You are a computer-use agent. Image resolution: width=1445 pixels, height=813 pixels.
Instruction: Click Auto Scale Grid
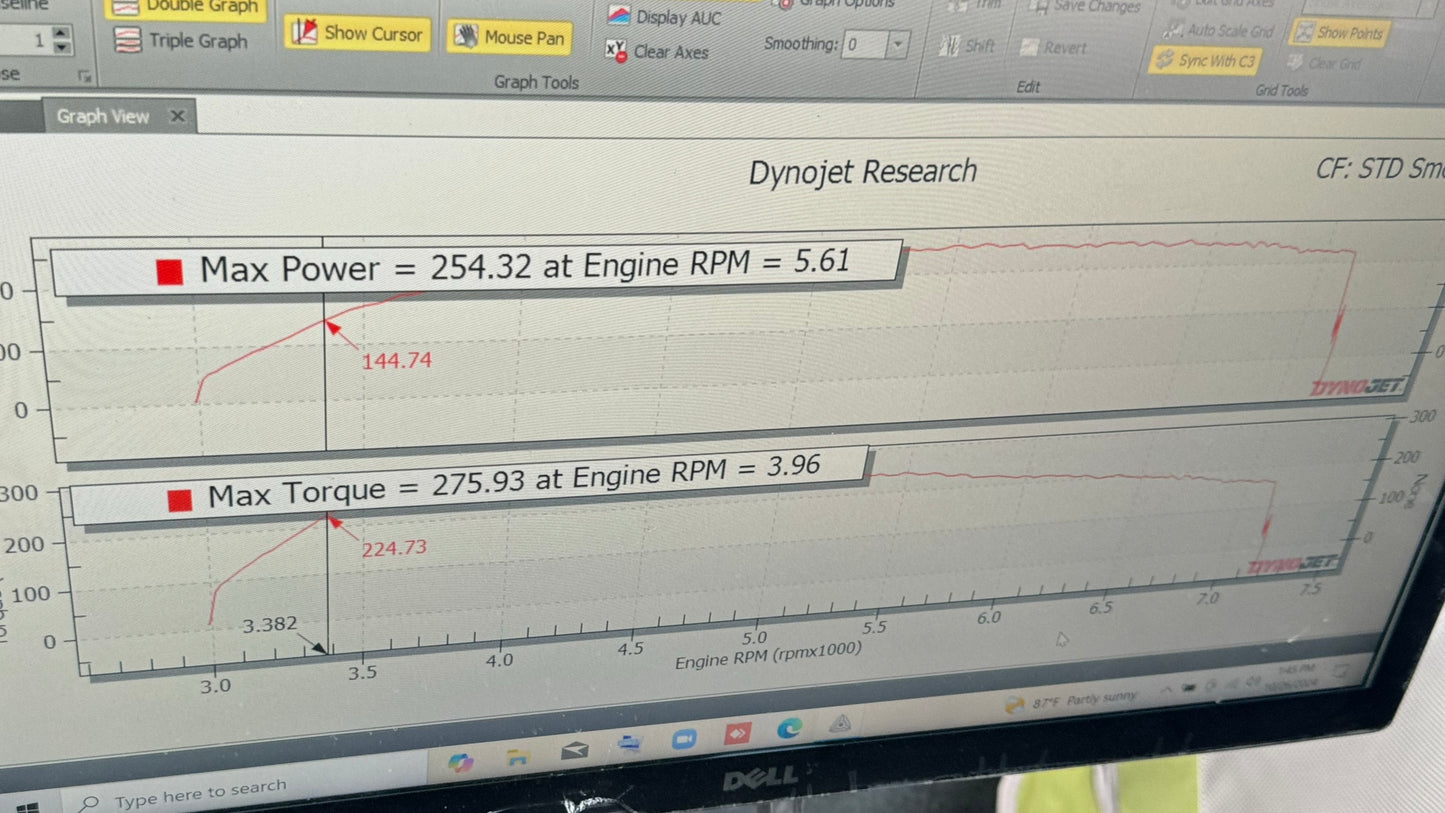click(x=1218, y=31)
